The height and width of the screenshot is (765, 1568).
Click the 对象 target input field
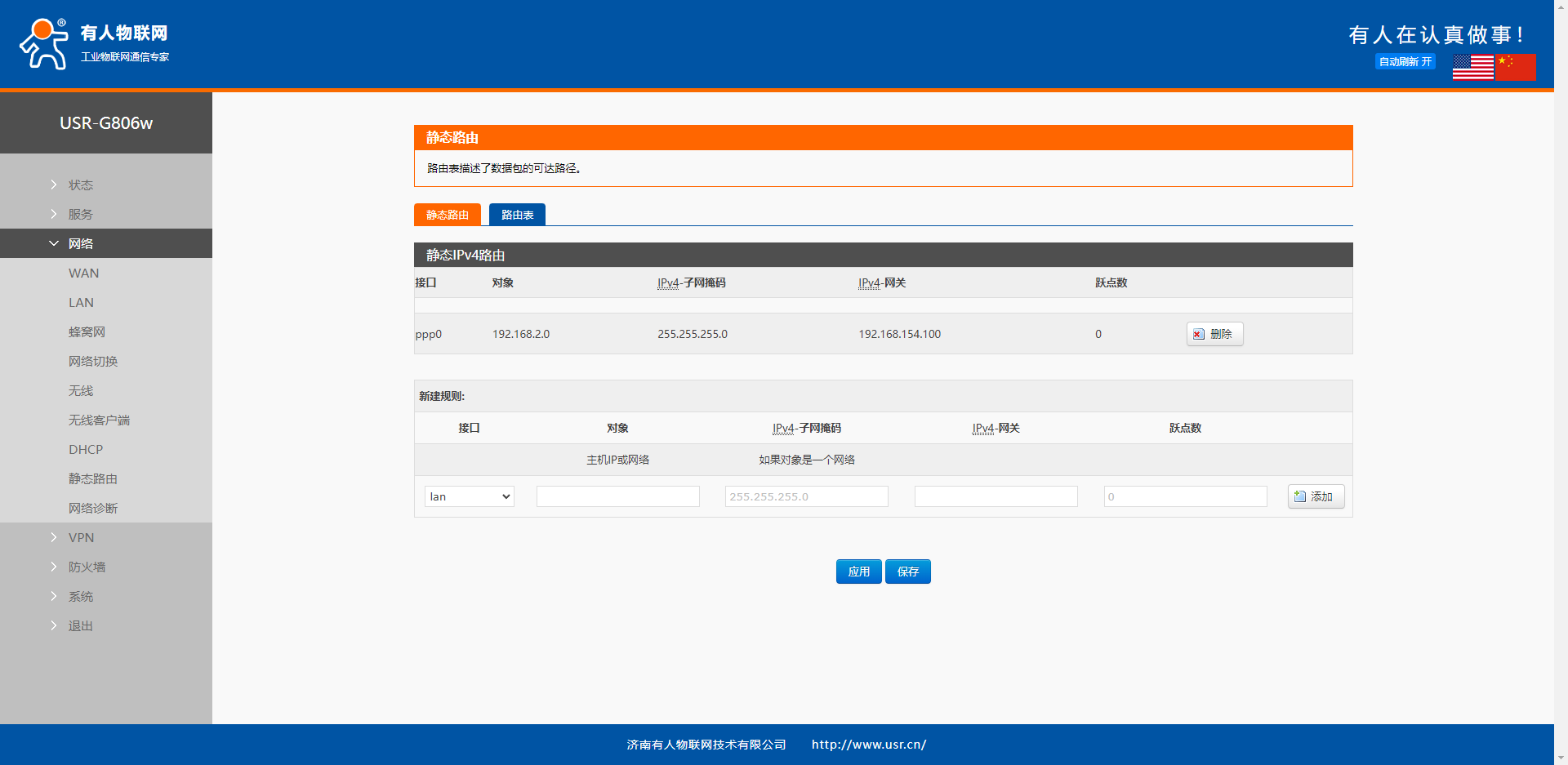617,496
